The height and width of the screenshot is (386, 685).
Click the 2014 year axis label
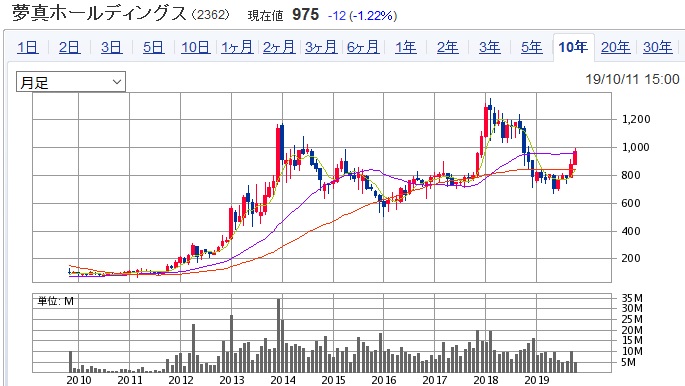[x=283, y=380]
